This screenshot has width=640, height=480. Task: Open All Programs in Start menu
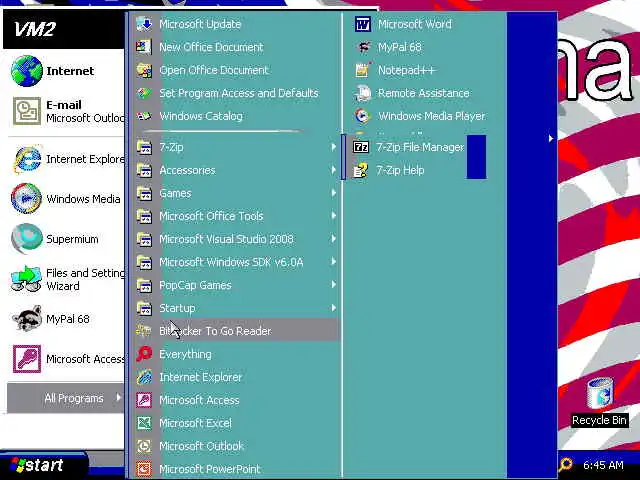point(66,398)
